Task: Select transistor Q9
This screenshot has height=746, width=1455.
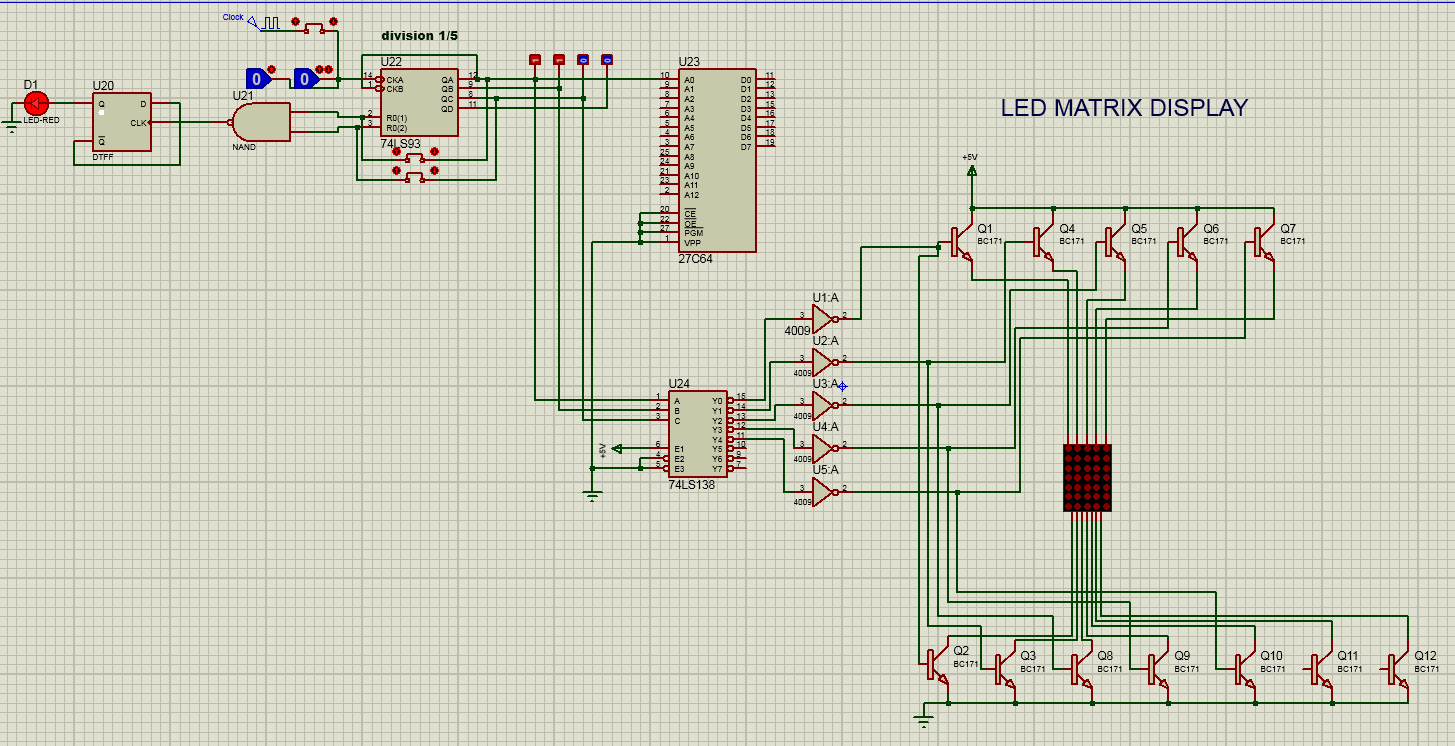Action: click(1158, 669)
